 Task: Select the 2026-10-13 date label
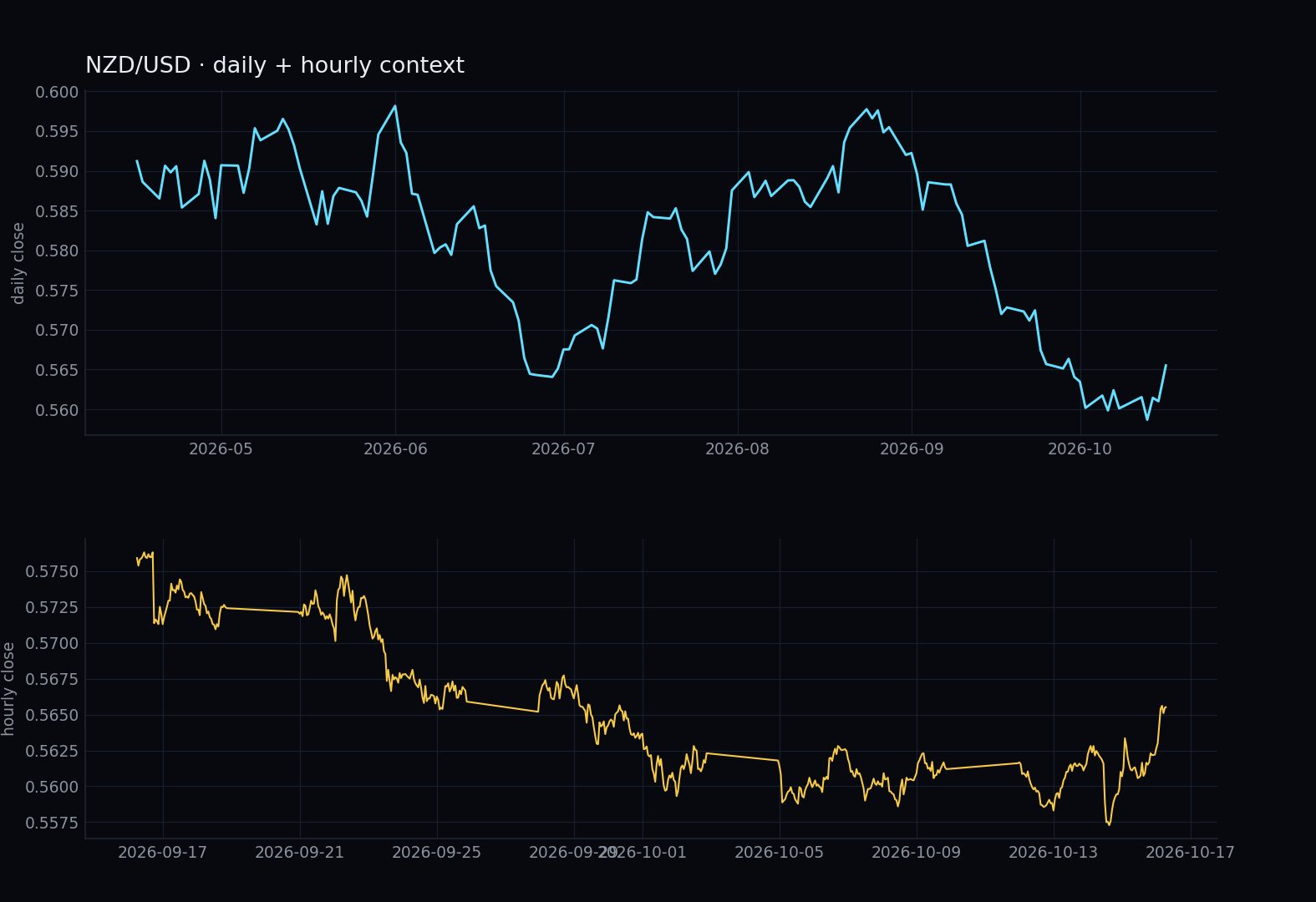click(1053, 853)
